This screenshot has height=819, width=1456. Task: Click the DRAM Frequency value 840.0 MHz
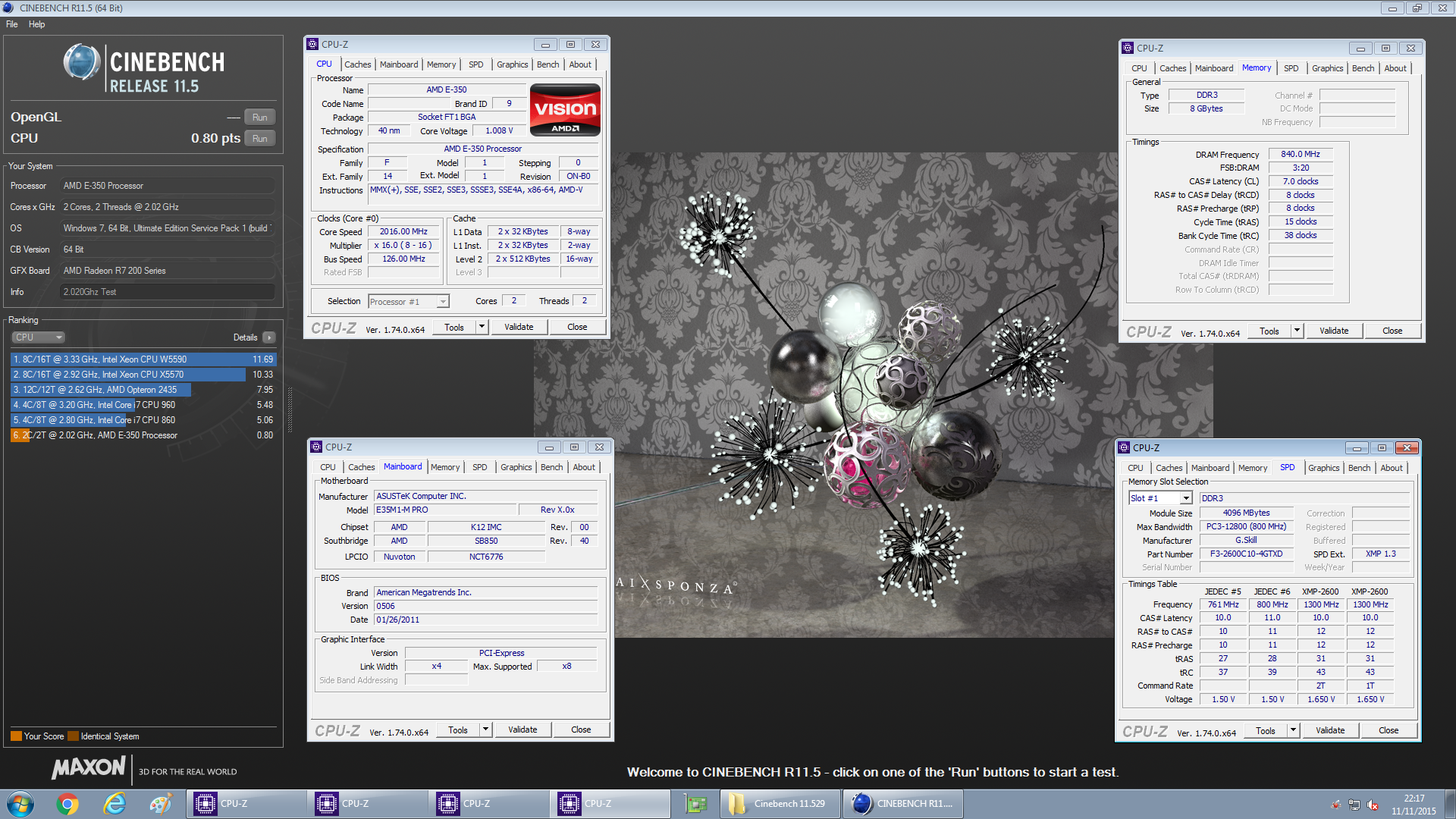tap(1301, 154)
